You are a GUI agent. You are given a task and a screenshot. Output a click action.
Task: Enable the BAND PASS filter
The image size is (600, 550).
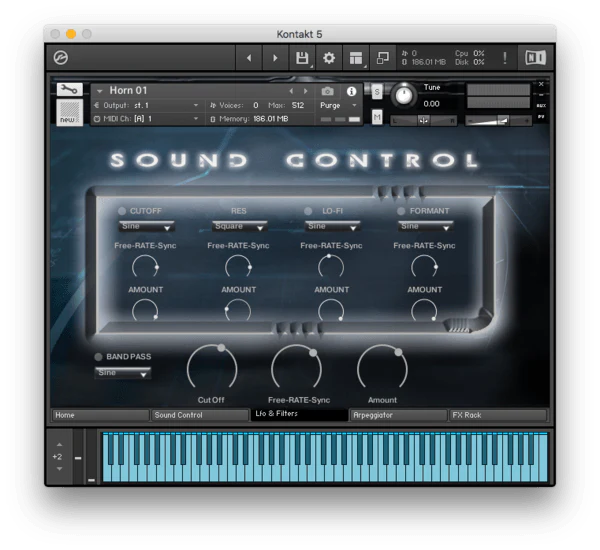98,357
